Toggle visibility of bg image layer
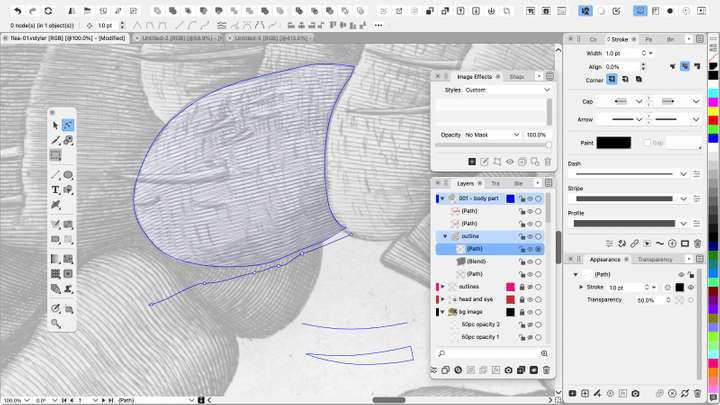 point(530,312)
